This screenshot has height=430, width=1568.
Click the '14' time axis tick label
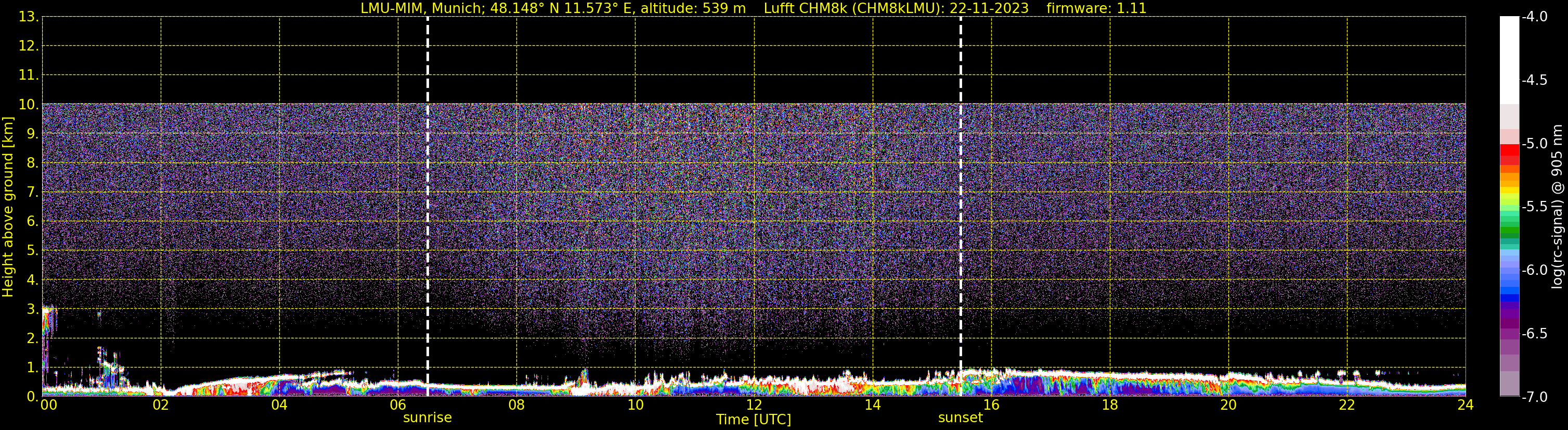pos(873,405)
